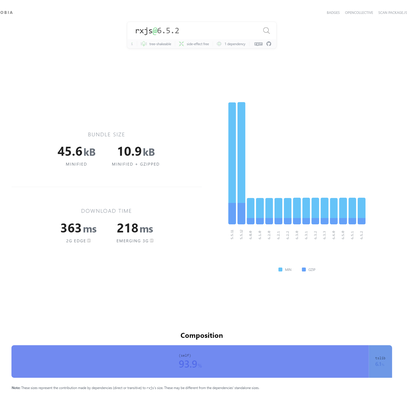Image resolution: width=407 pixels, height=407 pixels.
Task: Click the MIN legend color swatch
Action: [x=280, y=269]
